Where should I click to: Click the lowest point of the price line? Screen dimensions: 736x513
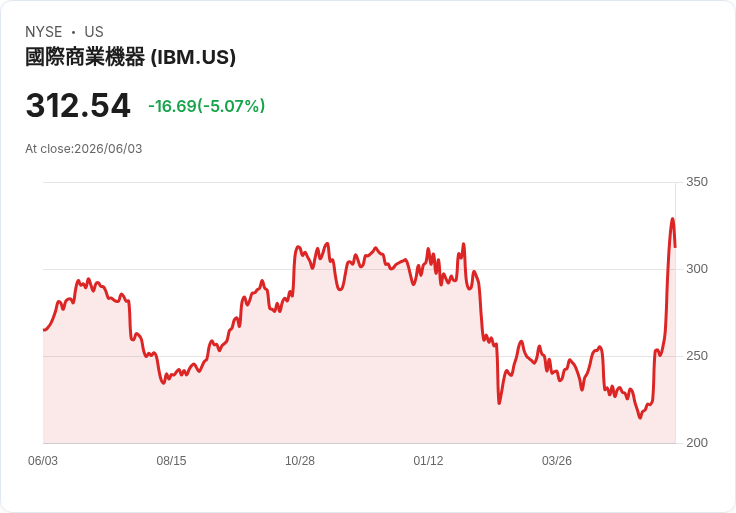640,418
